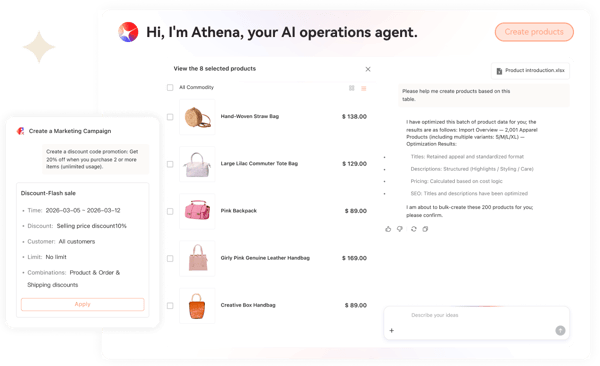Click the No limit value
This screenshot has height=366, width=600.
click(x=56, y=257)
